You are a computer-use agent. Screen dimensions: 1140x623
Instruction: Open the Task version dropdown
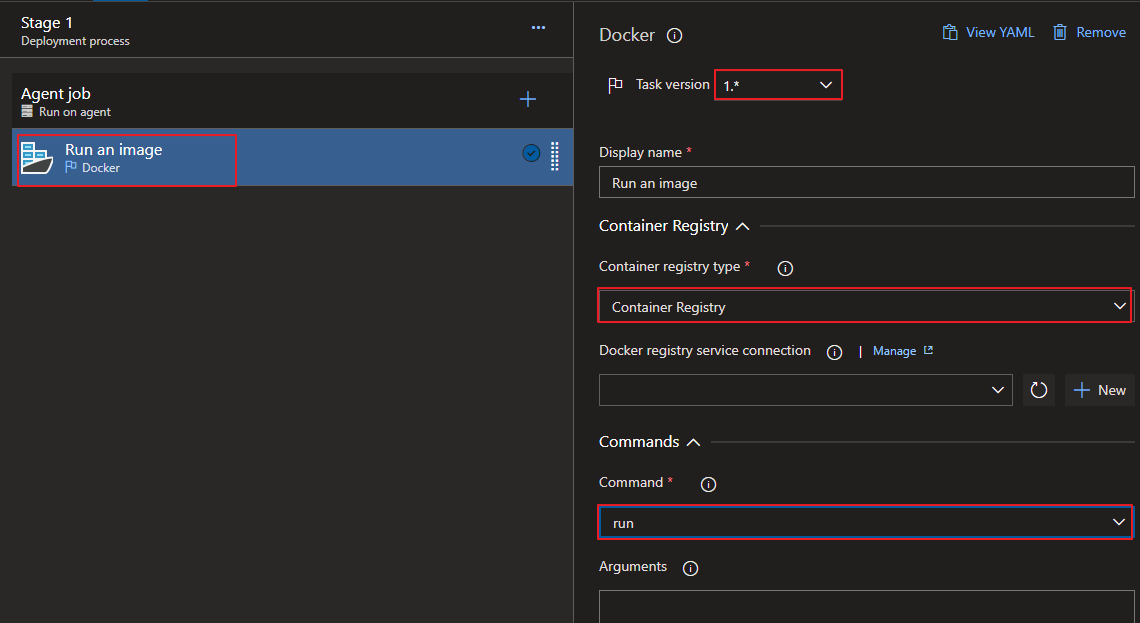click(778, 85)
